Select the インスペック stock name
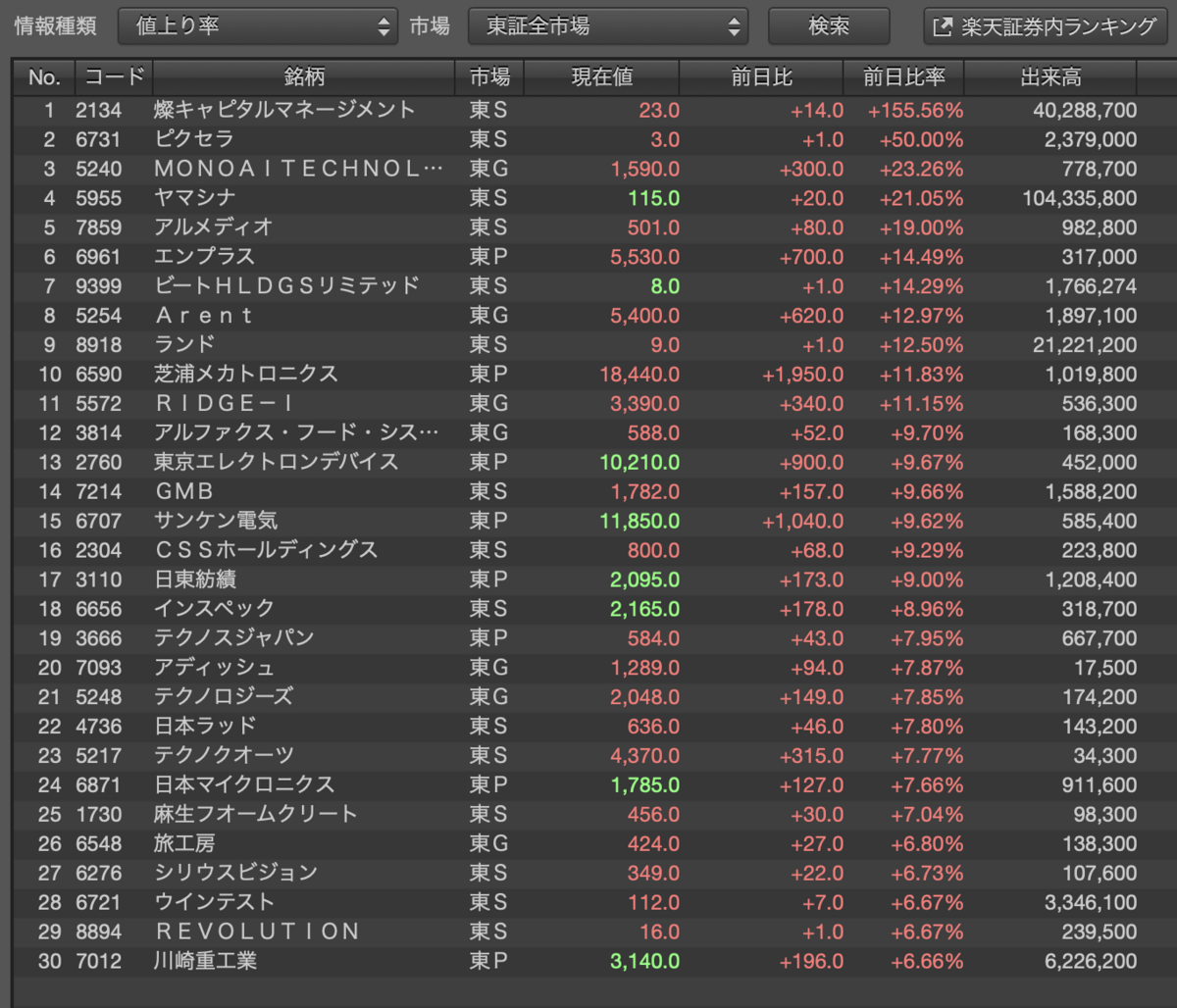1177x1008 pixels. [214, 609]
